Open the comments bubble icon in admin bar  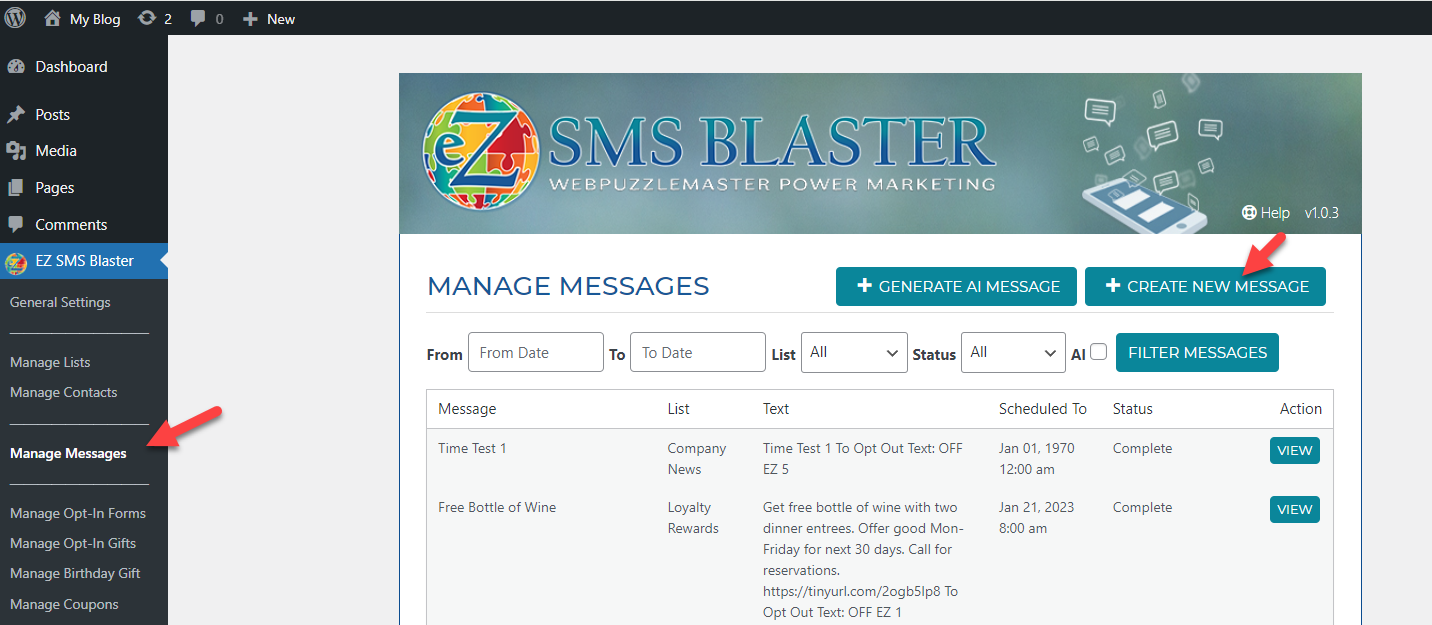coord(198,18)
